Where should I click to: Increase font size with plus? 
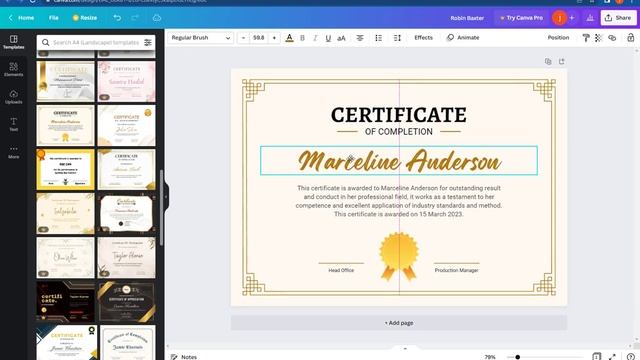click(274, 38)
